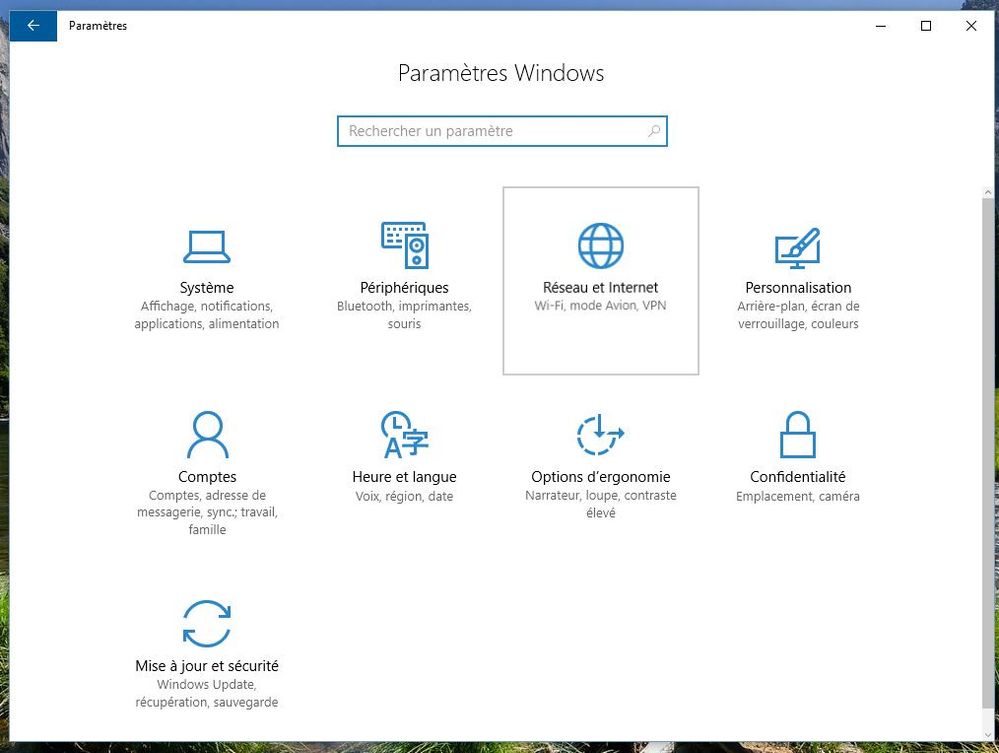Viewport: 999px width, 753px height.
Task: Click the Options d'ergonomie dashed clock icon
Action: click(x=600, y=435)
